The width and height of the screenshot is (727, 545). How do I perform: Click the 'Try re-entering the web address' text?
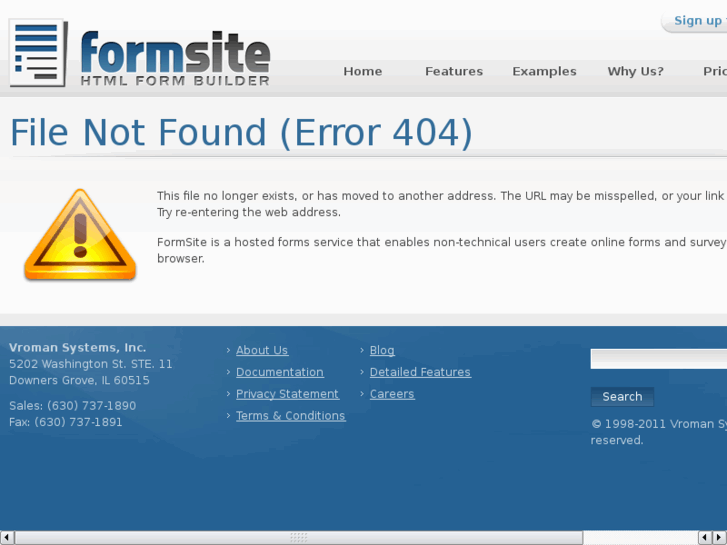pos(249,212)
